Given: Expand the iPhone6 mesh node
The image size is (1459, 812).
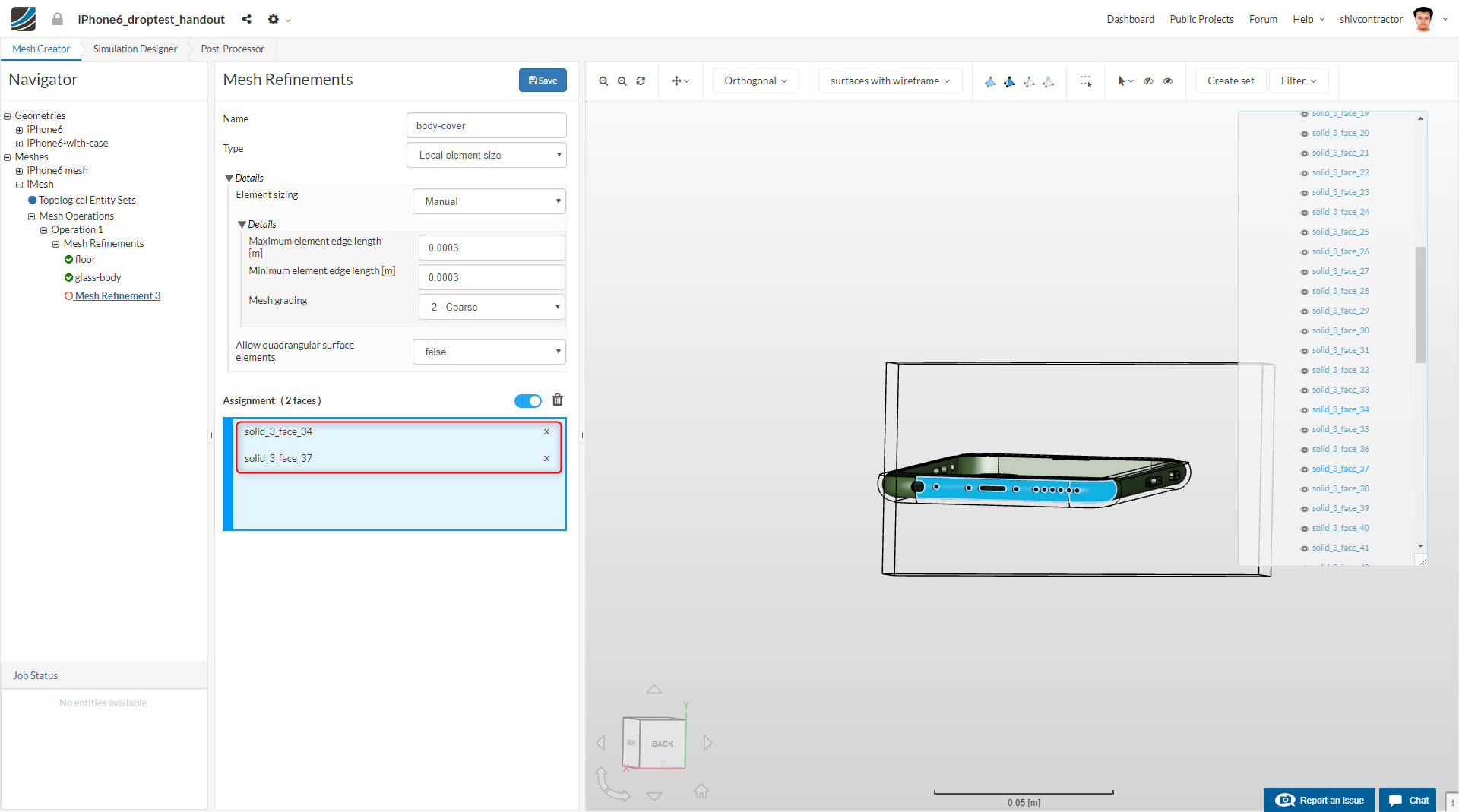Looking at the screenshot, I should [20, 171].
